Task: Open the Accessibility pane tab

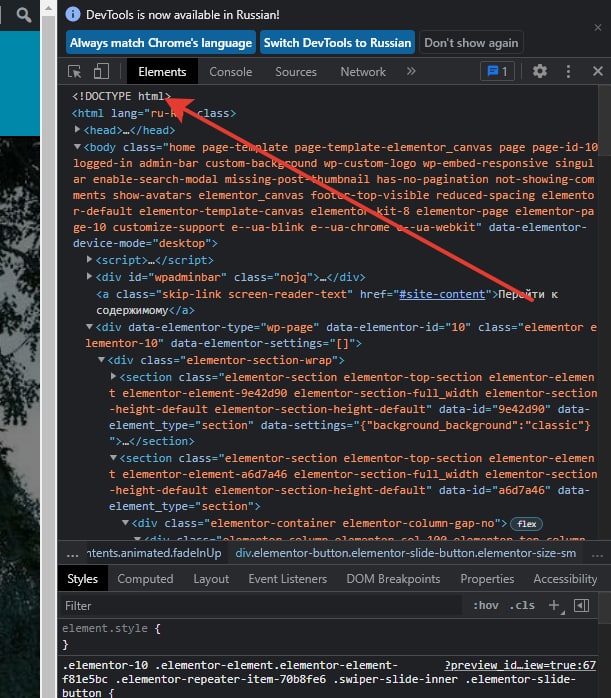Action: 565,579
